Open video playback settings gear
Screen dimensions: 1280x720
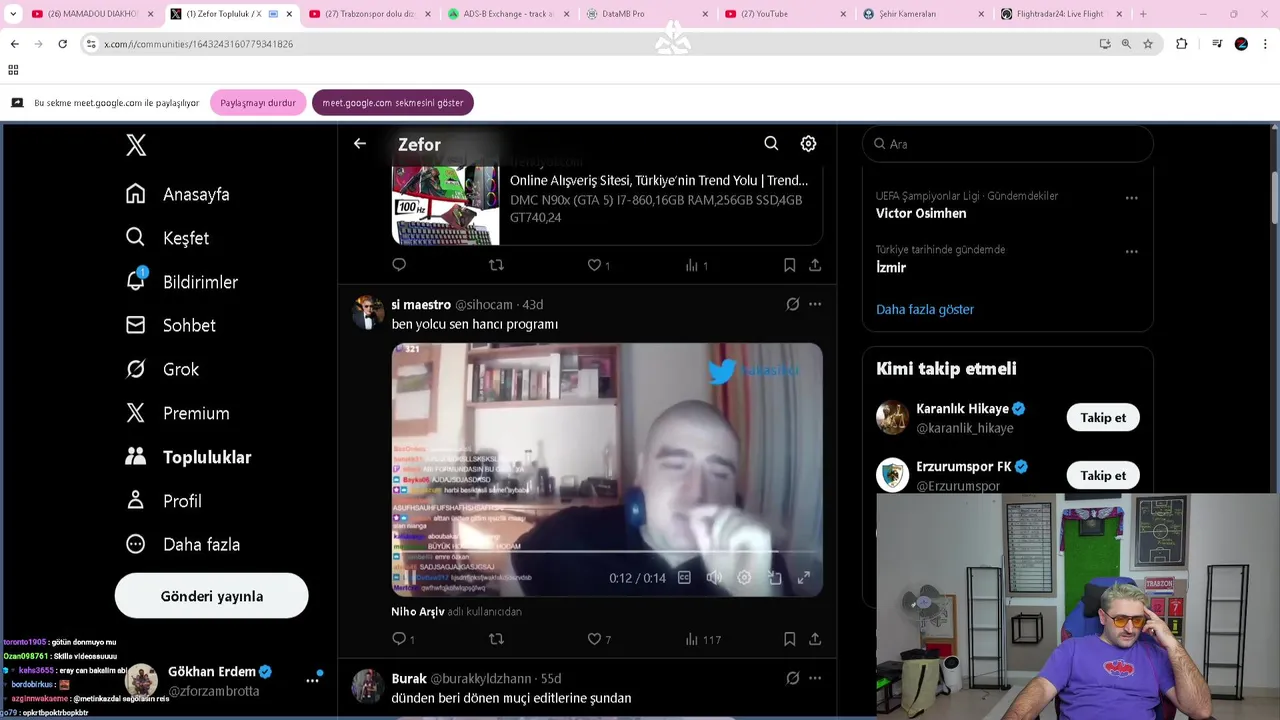pos(744,577)
